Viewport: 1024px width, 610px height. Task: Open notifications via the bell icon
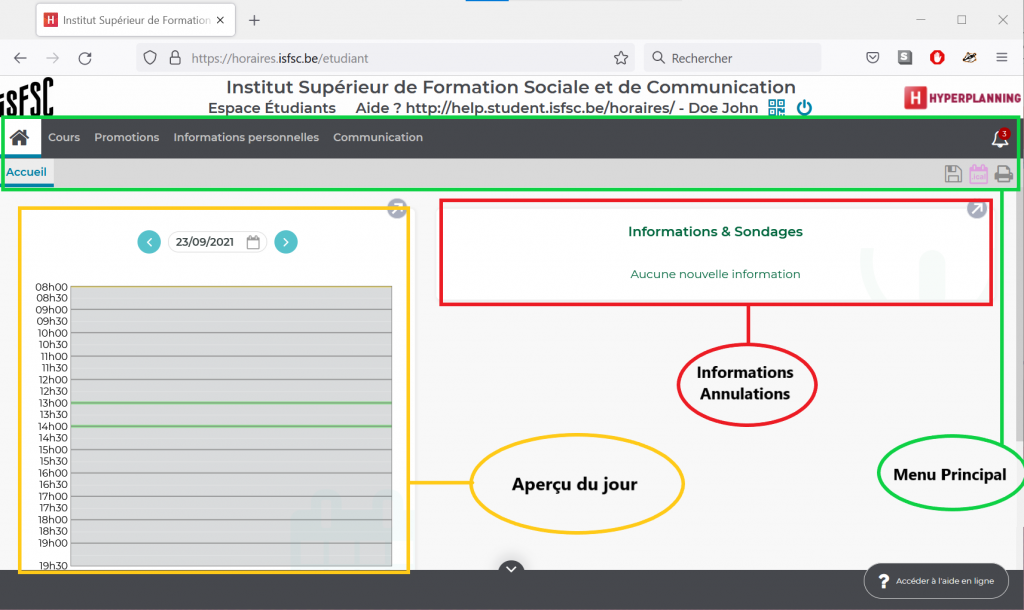click(x=998, y=139)
